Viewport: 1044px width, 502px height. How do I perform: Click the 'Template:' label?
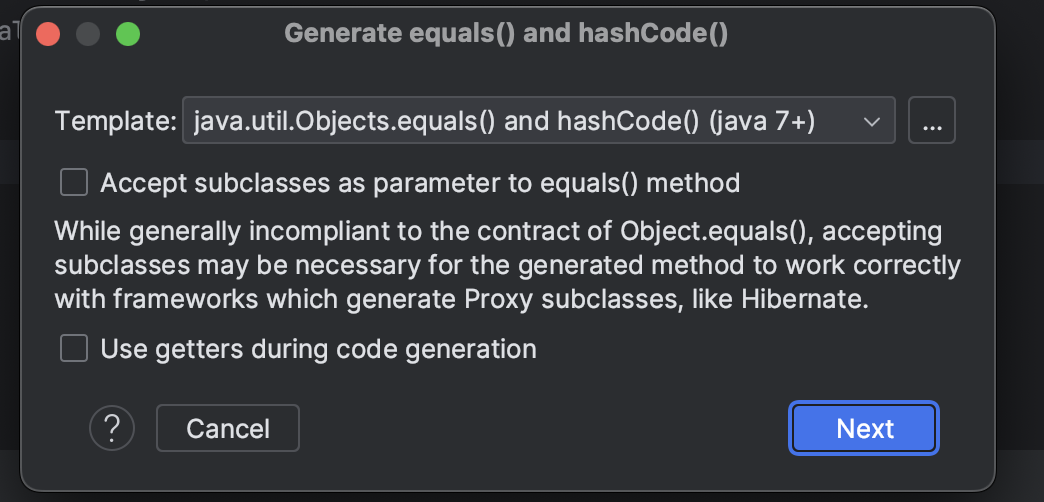click(x=116, y=121)
